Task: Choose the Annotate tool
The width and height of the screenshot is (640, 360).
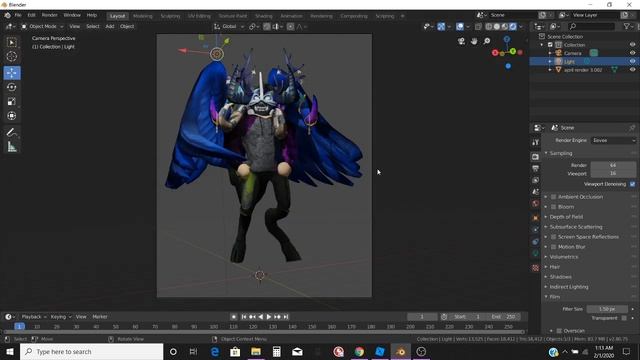Action: [x=12, y=132]
